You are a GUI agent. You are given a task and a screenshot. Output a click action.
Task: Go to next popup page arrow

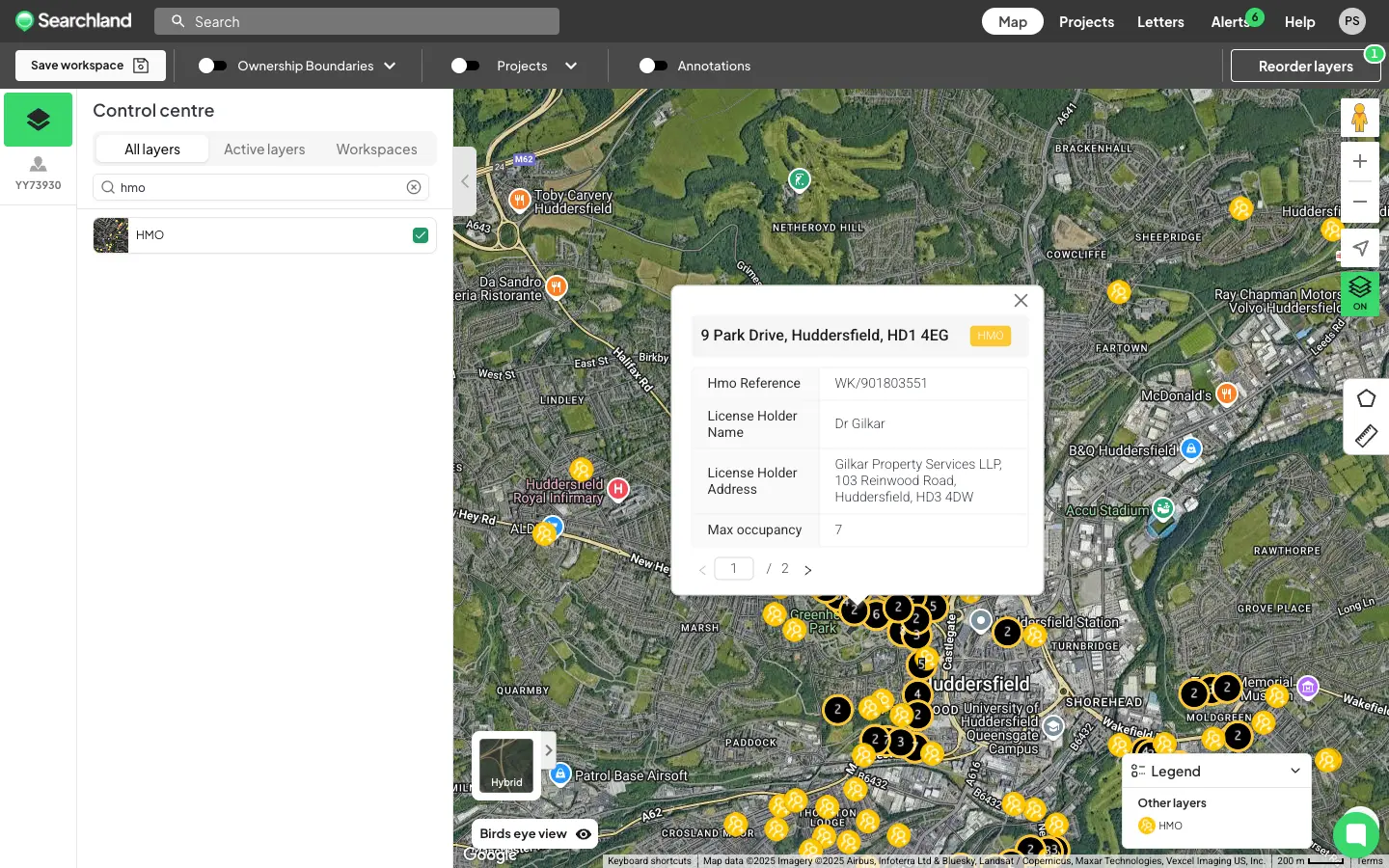[808, 570]
